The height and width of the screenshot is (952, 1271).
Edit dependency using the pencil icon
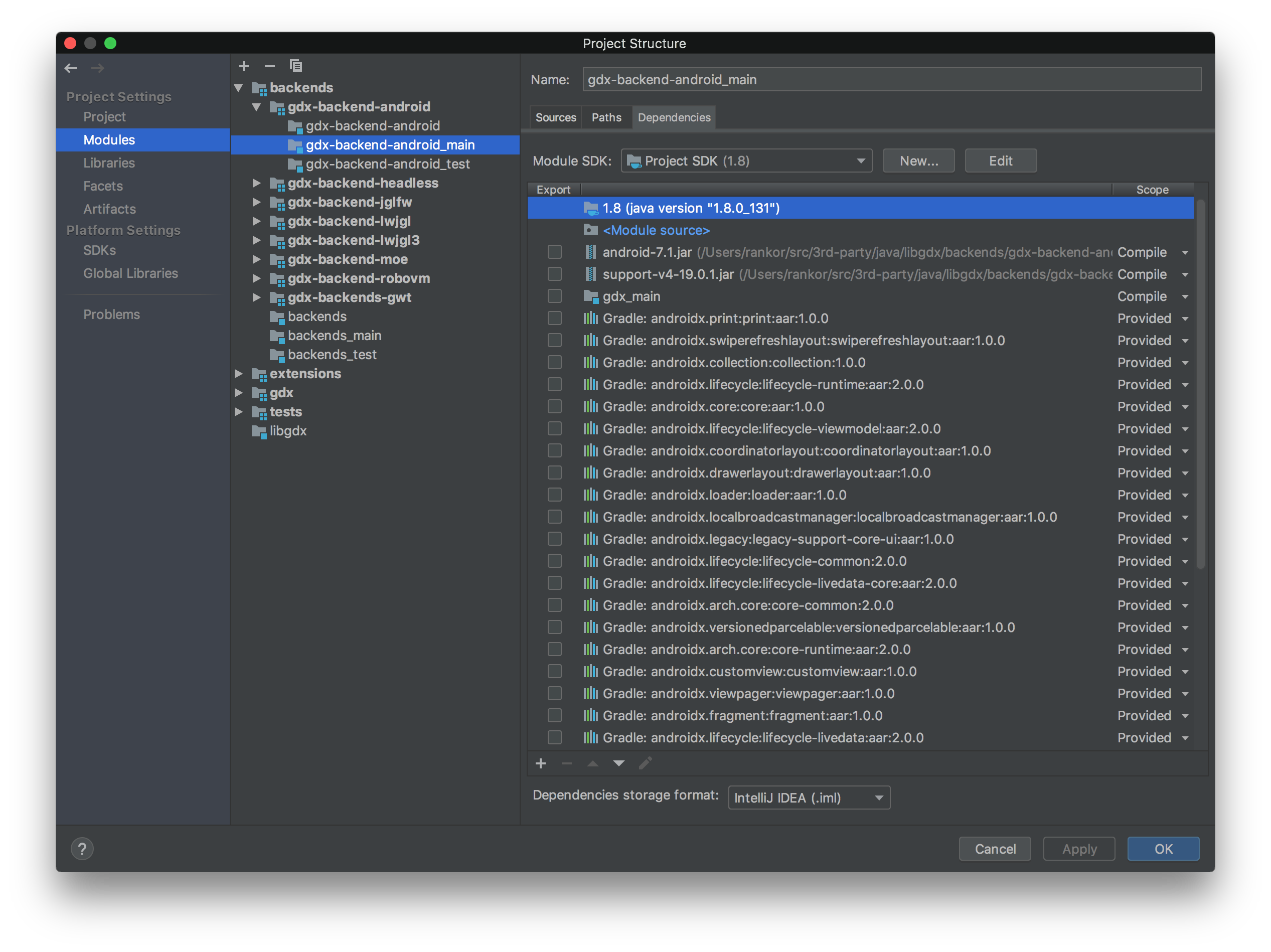645,763
